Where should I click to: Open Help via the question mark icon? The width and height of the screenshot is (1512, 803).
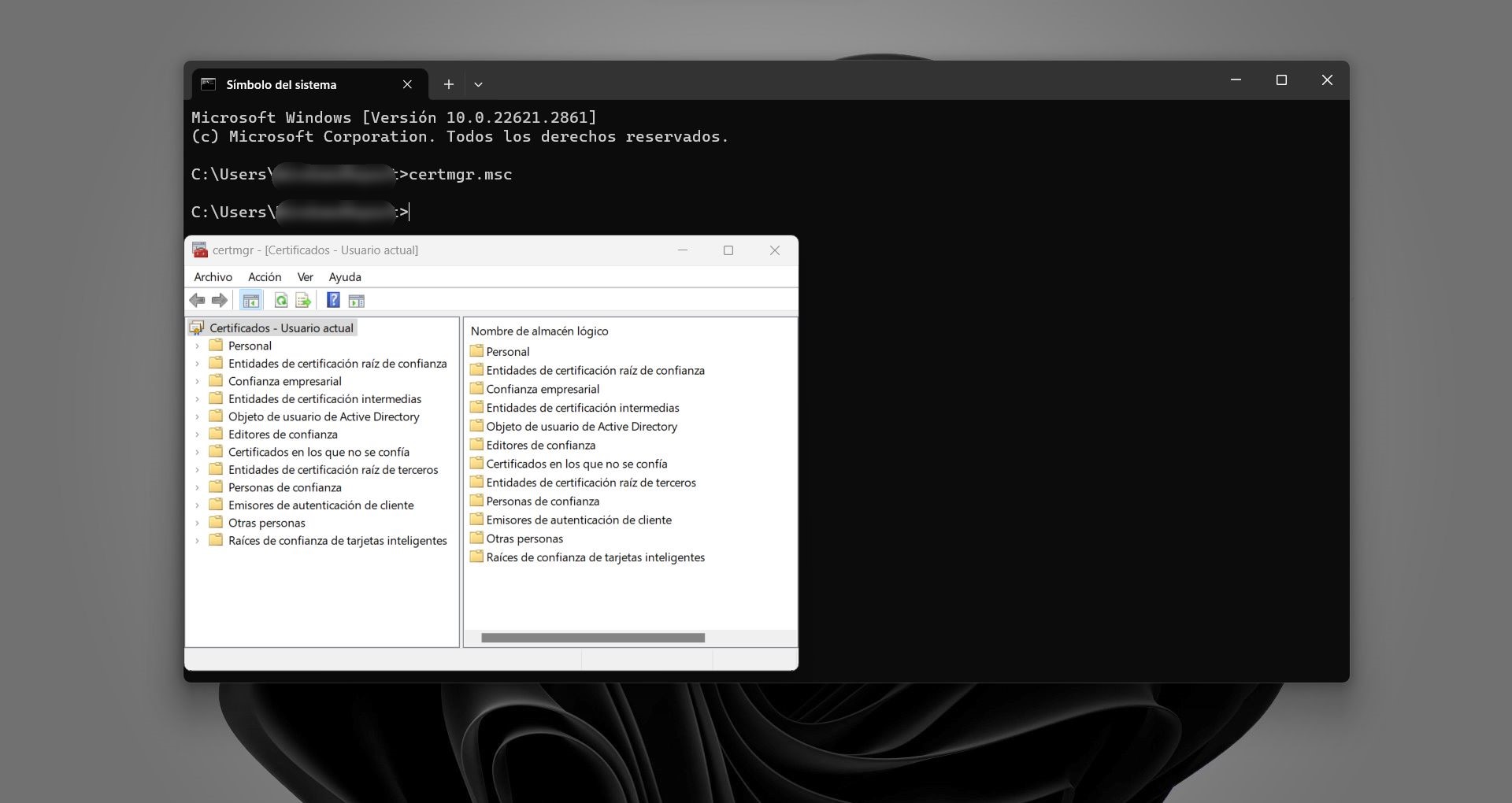(x=333, y=300)
